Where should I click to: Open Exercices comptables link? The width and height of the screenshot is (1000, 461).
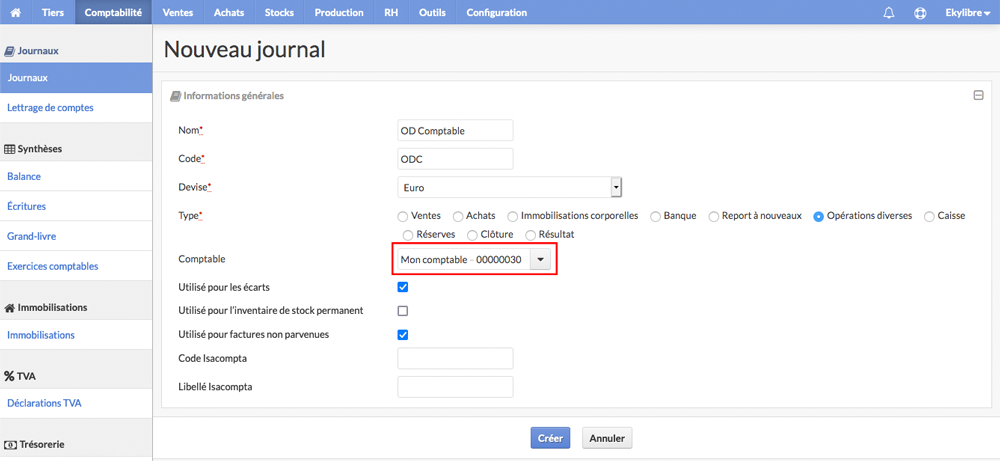click(52, 266)
